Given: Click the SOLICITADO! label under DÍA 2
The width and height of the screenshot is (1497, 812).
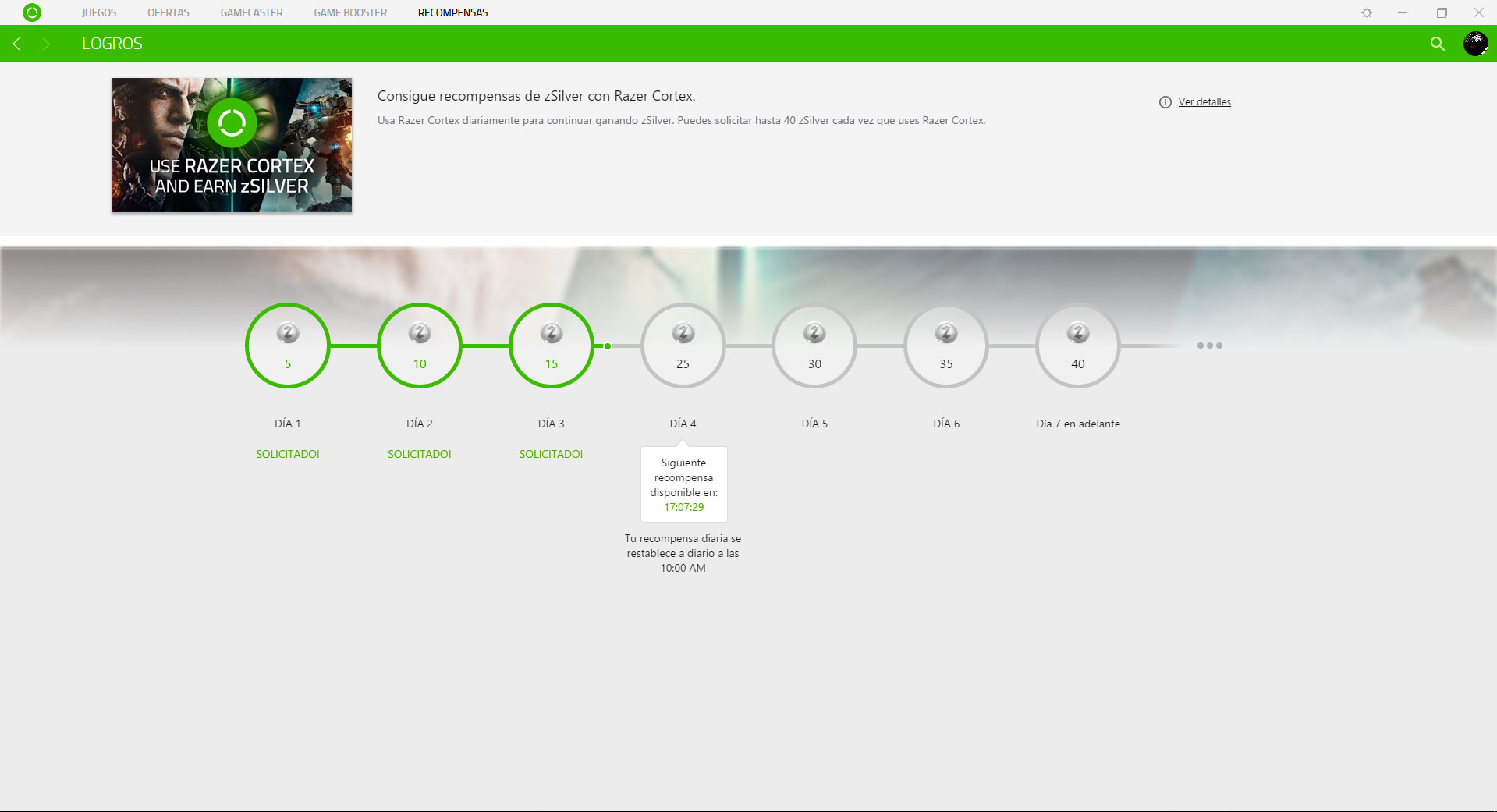Looking at the screenshot, I should pos(420,454).
